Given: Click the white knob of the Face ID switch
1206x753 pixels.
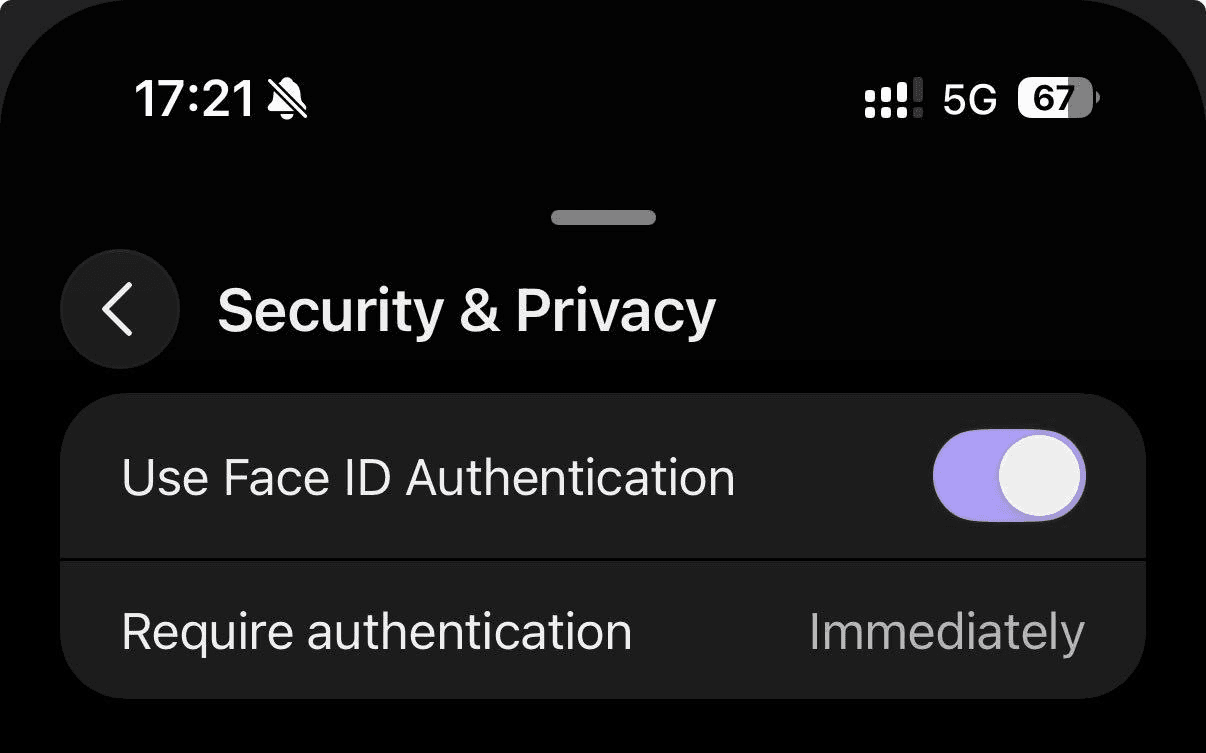Looking at the screenshot, I should pyautogui.click(x=1040, y=475).
